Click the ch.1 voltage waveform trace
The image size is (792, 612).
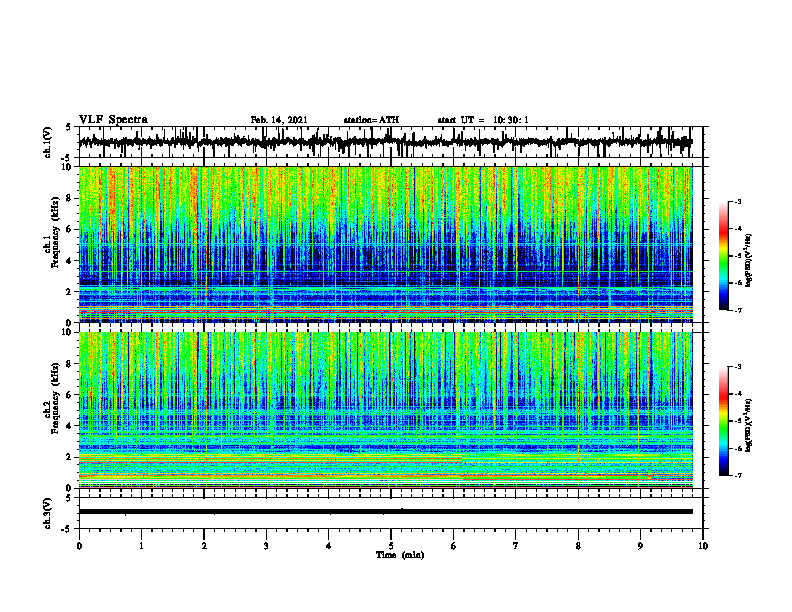385,142
